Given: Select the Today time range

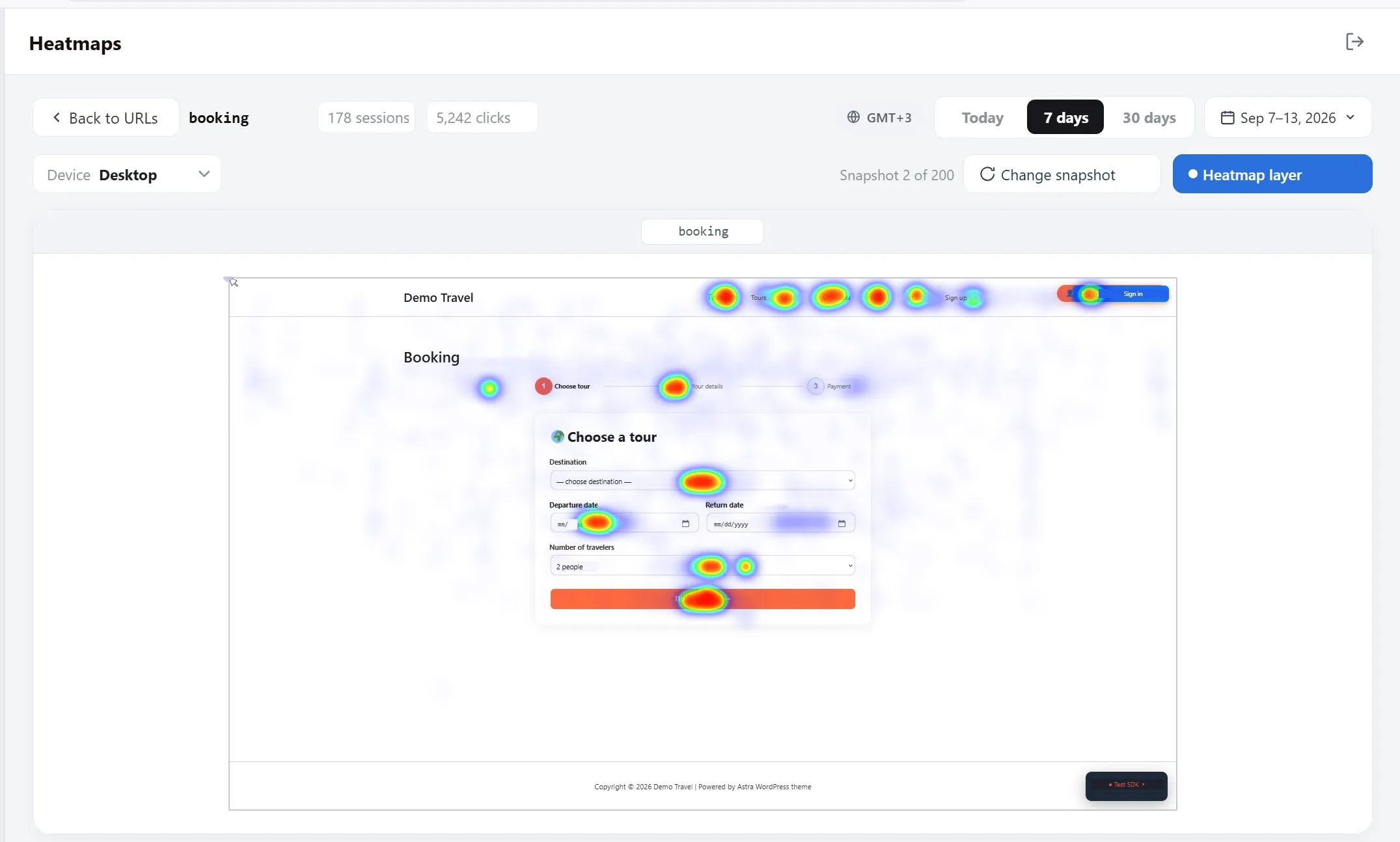Looking at the screenshot, I should coord(983,118).
